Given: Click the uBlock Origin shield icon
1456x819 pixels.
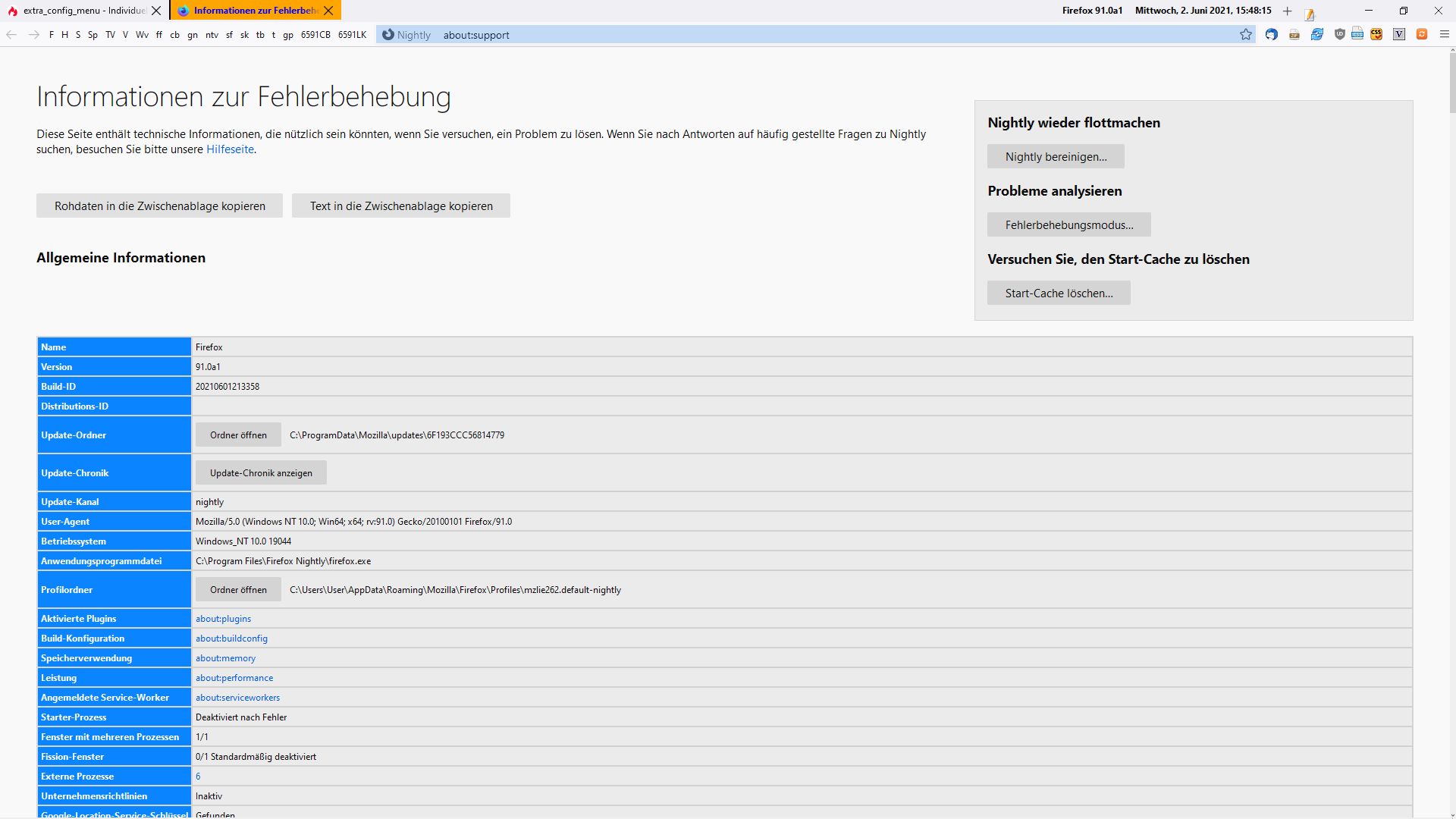Looking at the screenshot, I should click(1340, 34).
